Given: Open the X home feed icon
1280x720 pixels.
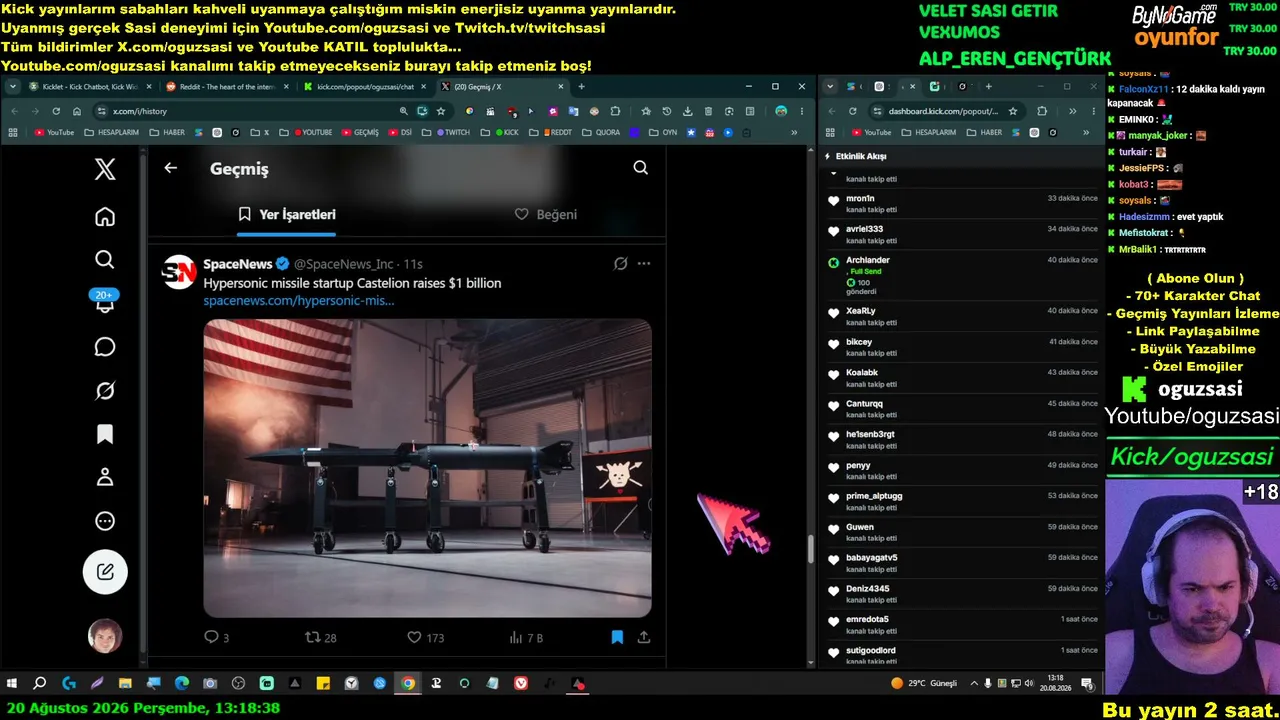Looking at the screenshot, I should pyautogui.click(x=105, y=217).
